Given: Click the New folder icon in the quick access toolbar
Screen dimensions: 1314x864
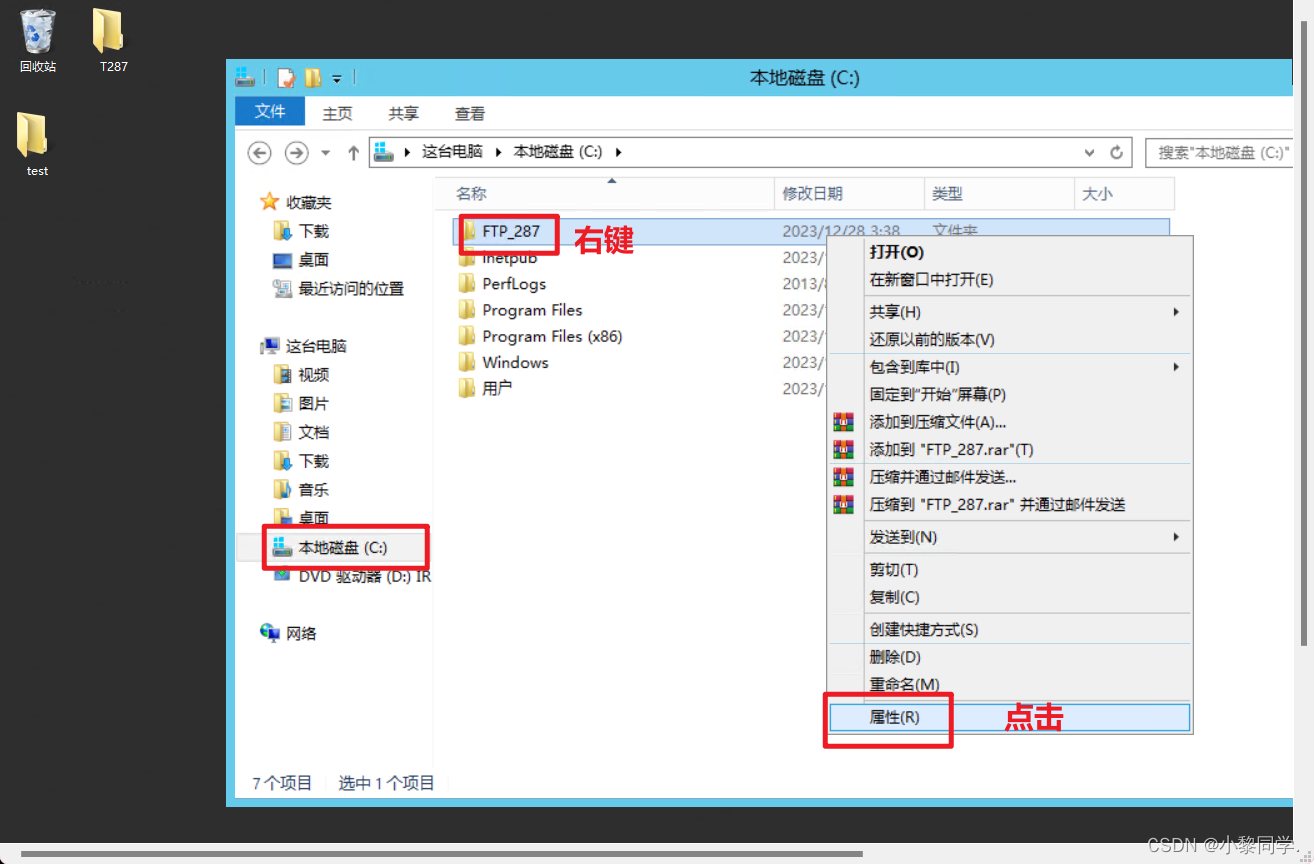Looking at the screenshot, I should point(314,78).
